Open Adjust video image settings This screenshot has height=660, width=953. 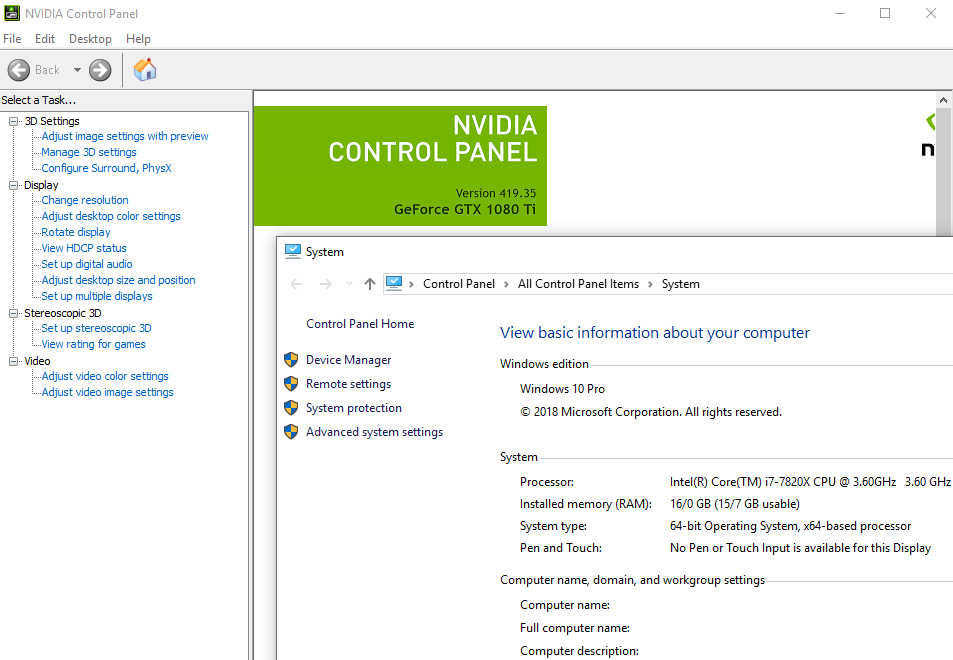(108, 392)
